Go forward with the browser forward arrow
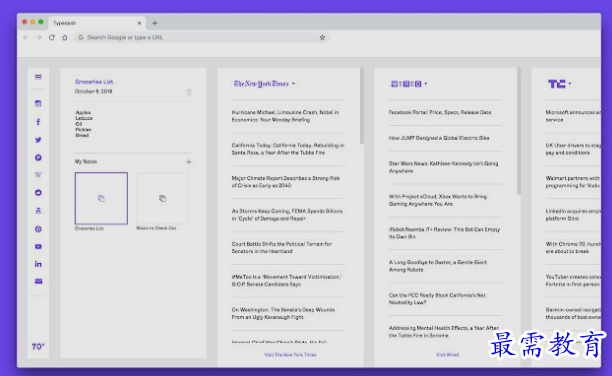 click(39, 37)
